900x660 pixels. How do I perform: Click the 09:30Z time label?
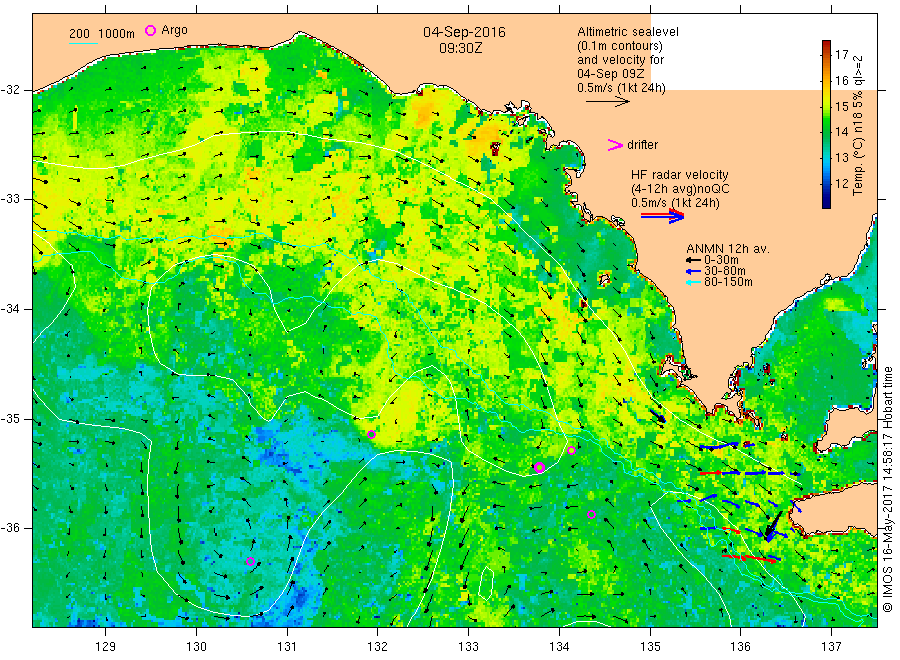pos(460,48)
